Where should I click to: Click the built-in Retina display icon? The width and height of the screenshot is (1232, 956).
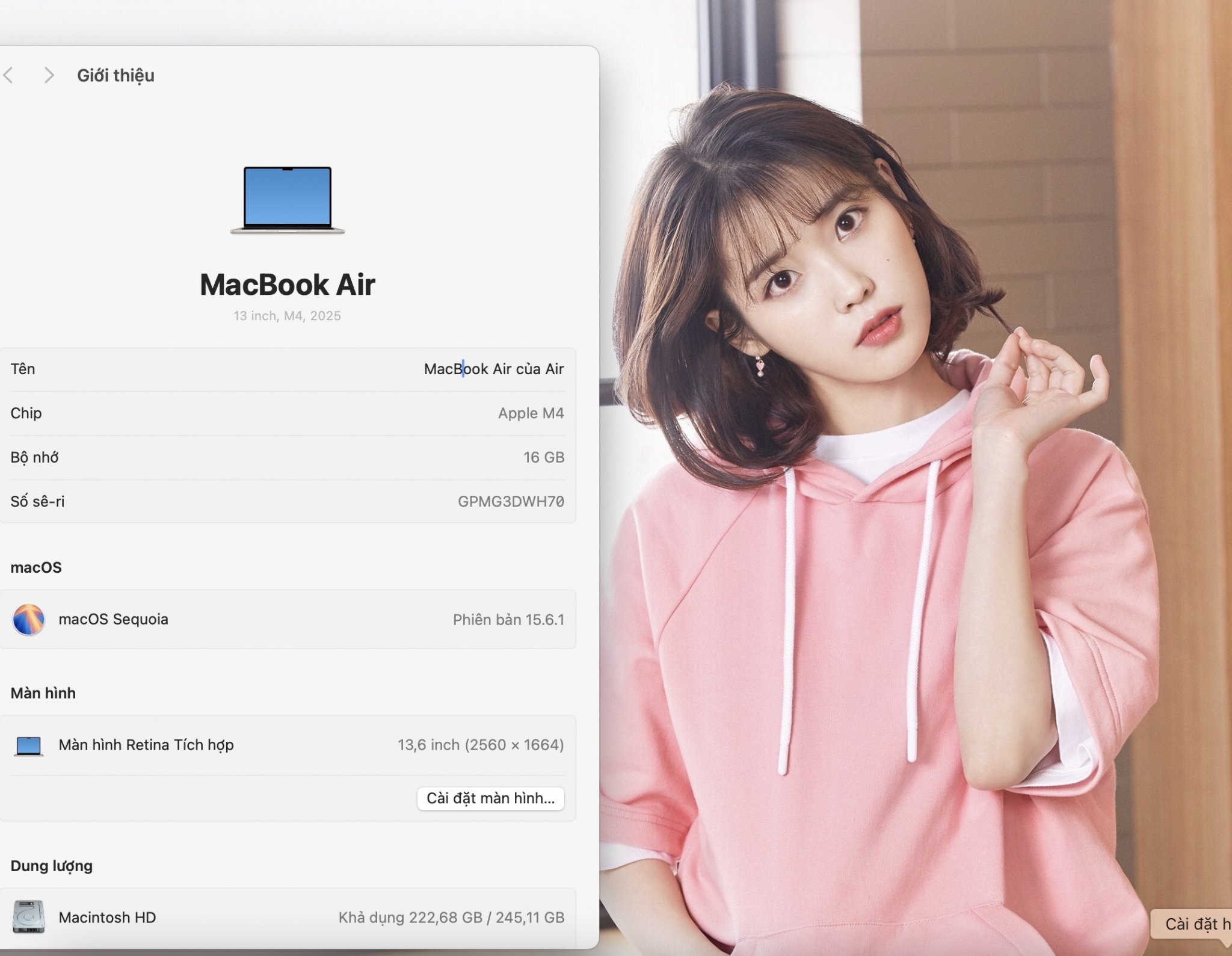pyautogui.click(x=28, y=745)
